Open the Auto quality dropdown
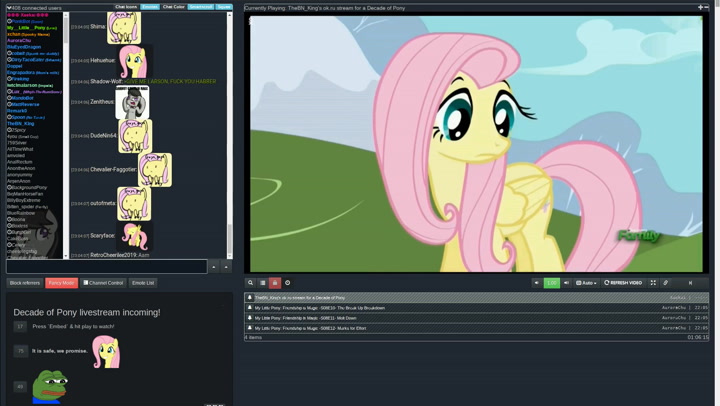The height and width of the screenshot is (406, 720). [x=586, y=283]
